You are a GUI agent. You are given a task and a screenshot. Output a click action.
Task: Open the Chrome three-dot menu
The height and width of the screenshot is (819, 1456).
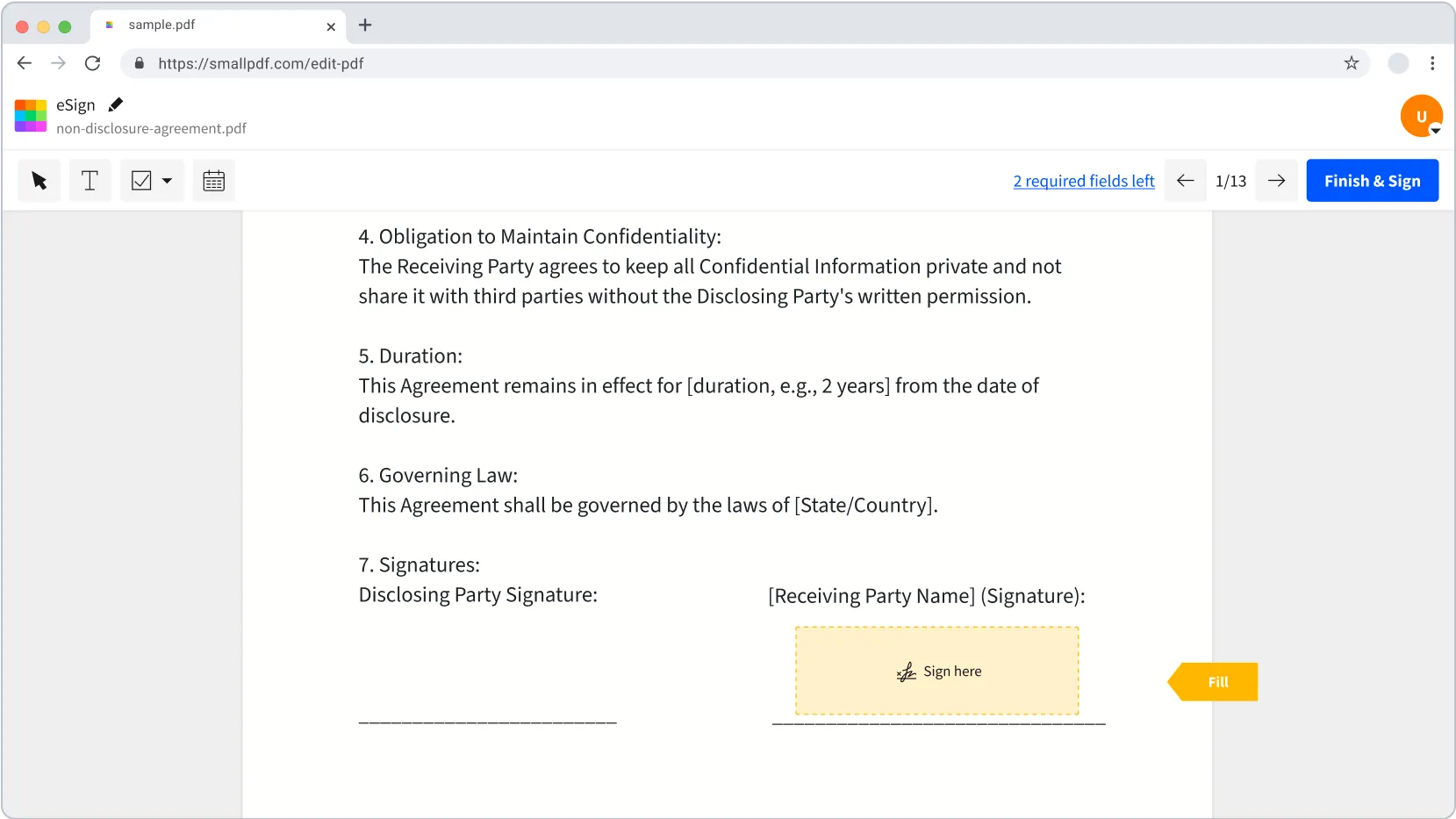click(x=1433, y=63)
